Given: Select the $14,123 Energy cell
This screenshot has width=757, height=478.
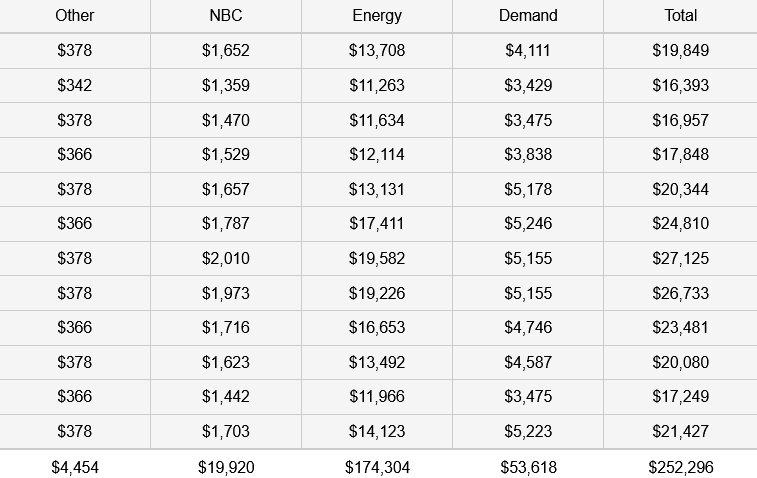Looking at the screenshot, I should point(377,431).
